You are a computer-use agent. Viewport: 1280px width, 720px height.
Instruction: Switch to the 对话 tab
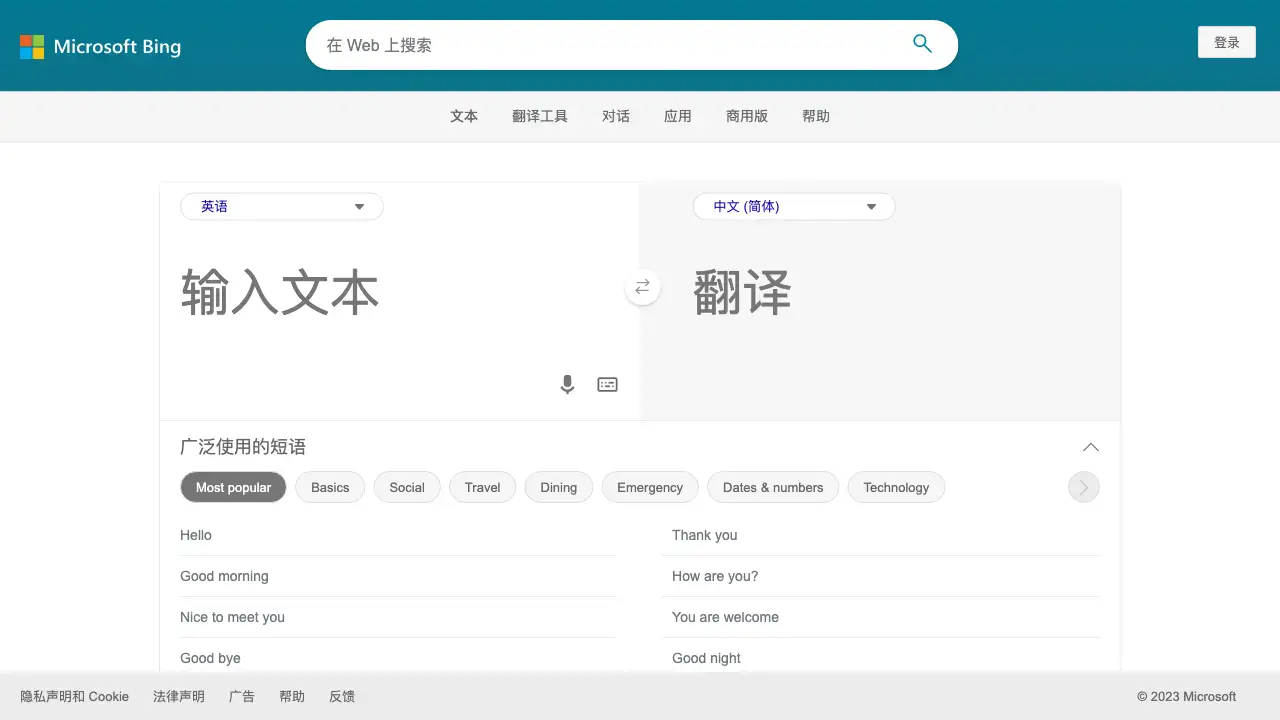[x=616, y=115]
